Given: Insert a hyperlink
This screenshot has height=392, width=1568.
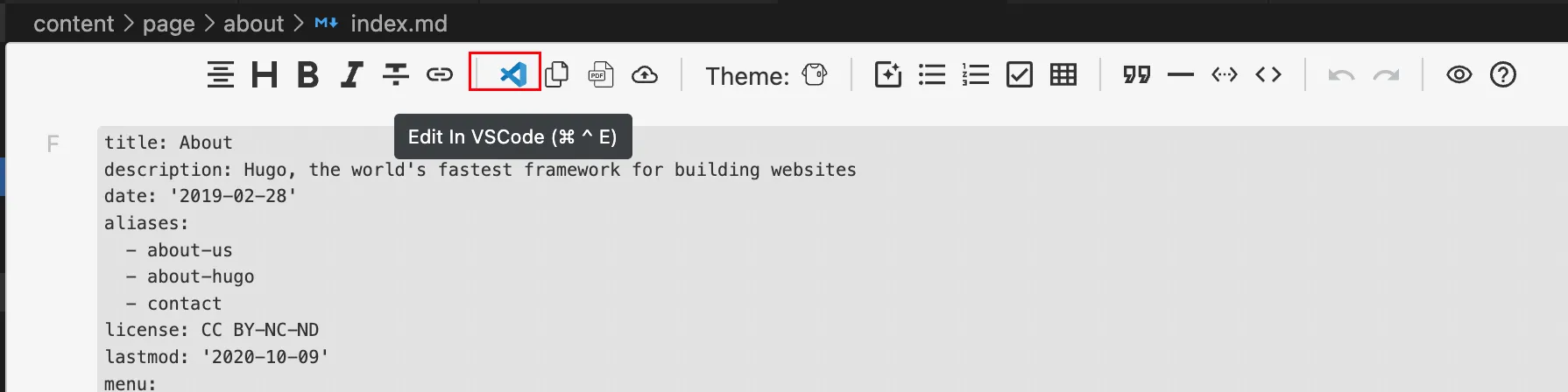Looking at the screenshot, I should point(440,75).
